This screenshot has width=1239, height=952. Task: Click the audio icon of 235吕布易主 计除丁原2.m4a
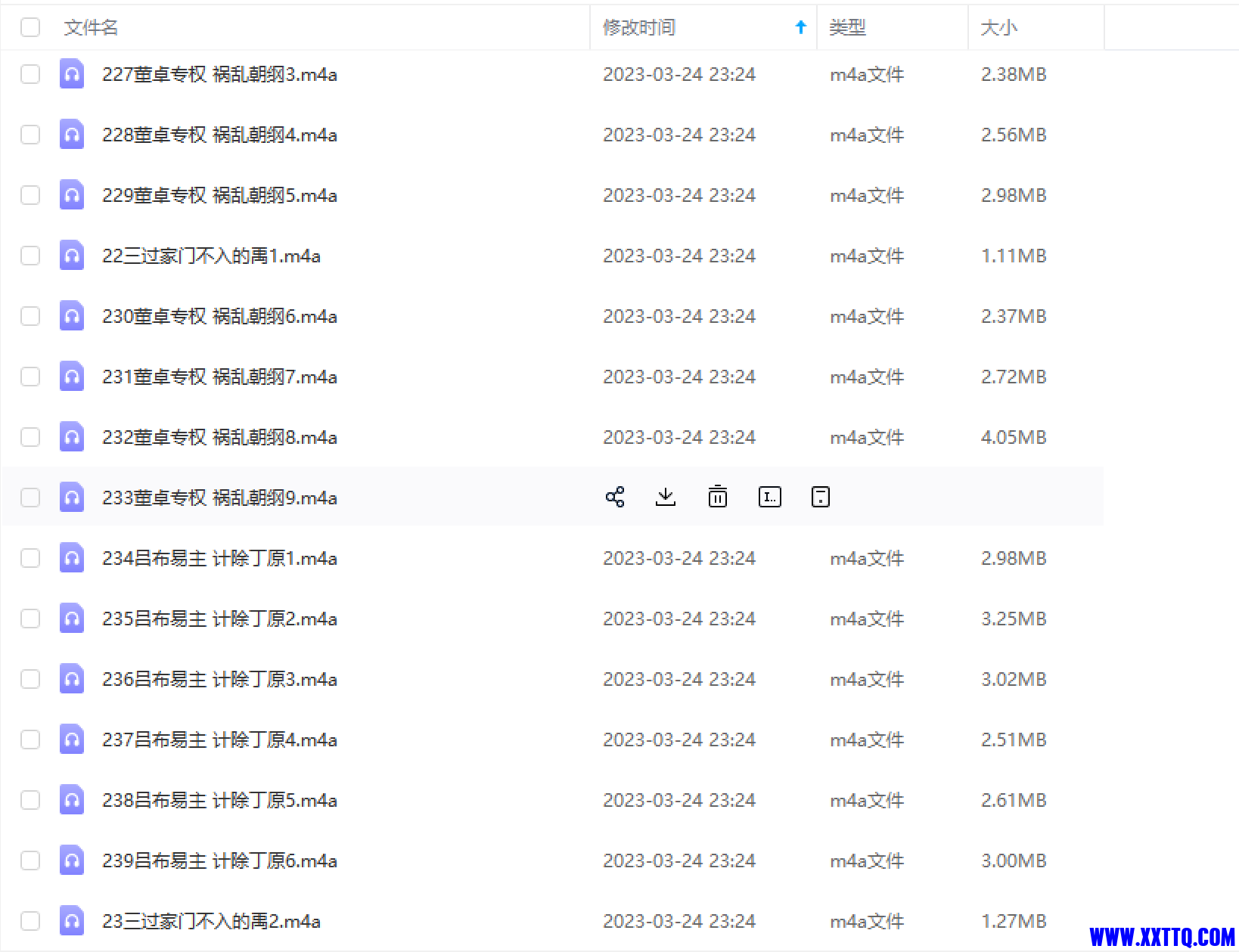72,618
